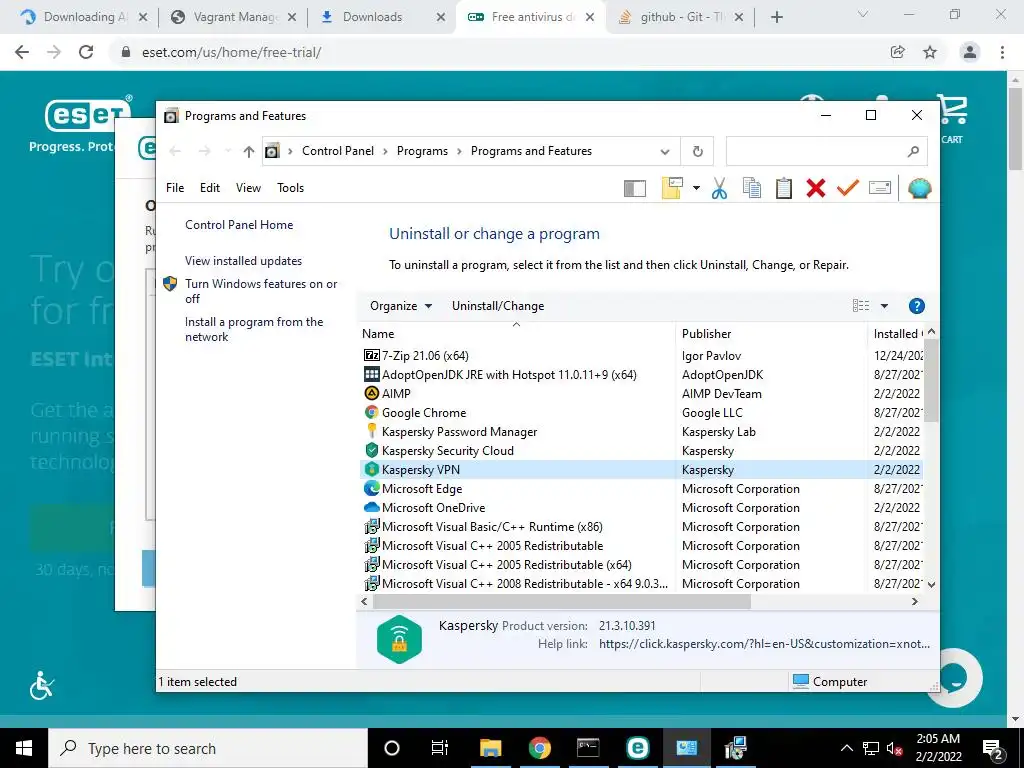This screenshot has height=768, width=1024.
Task: Click the Windows taskbar search box
Action: (x=208, y=748)
